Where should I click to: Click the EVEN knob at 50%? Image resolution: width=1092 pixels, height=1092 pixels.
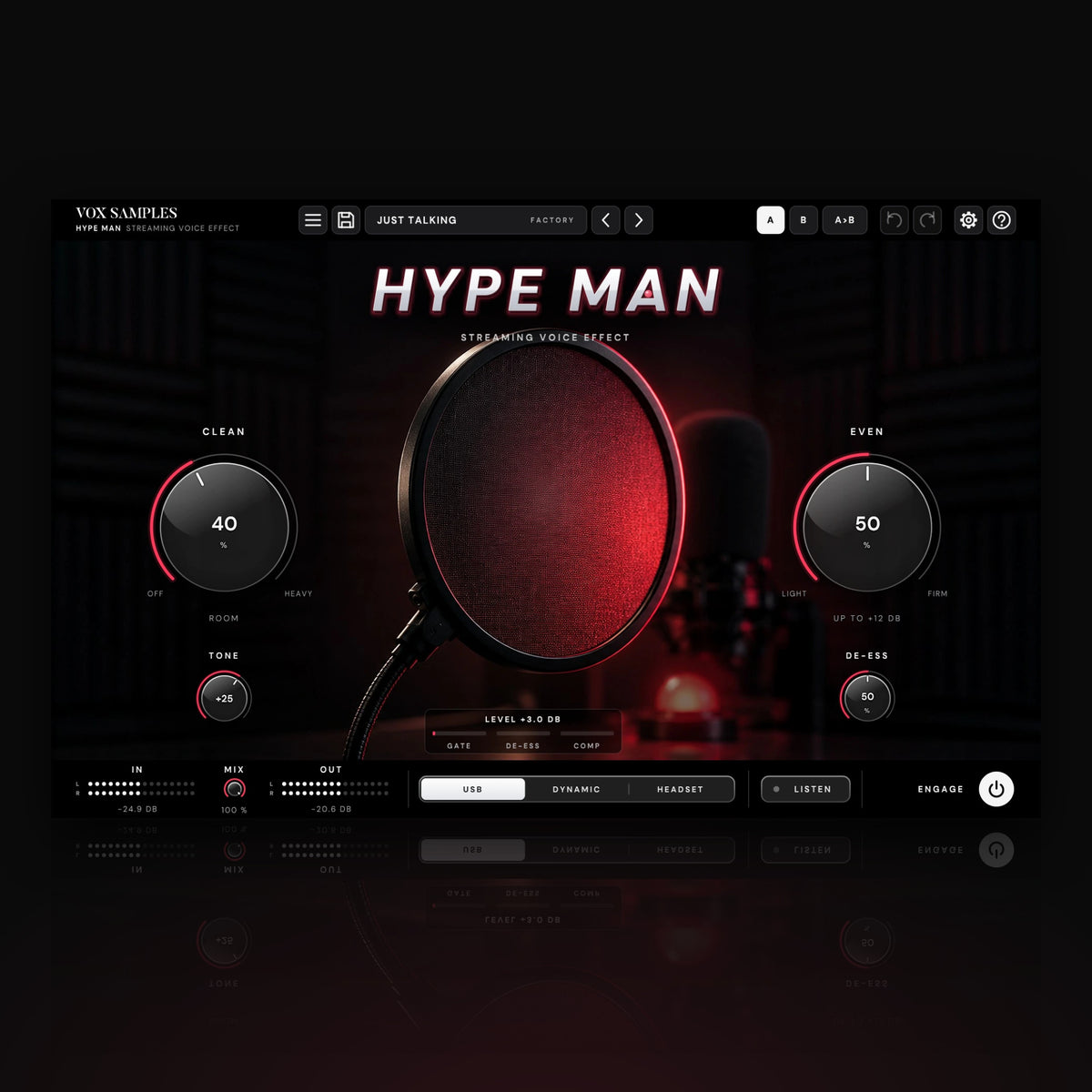[x=867, y=526]
